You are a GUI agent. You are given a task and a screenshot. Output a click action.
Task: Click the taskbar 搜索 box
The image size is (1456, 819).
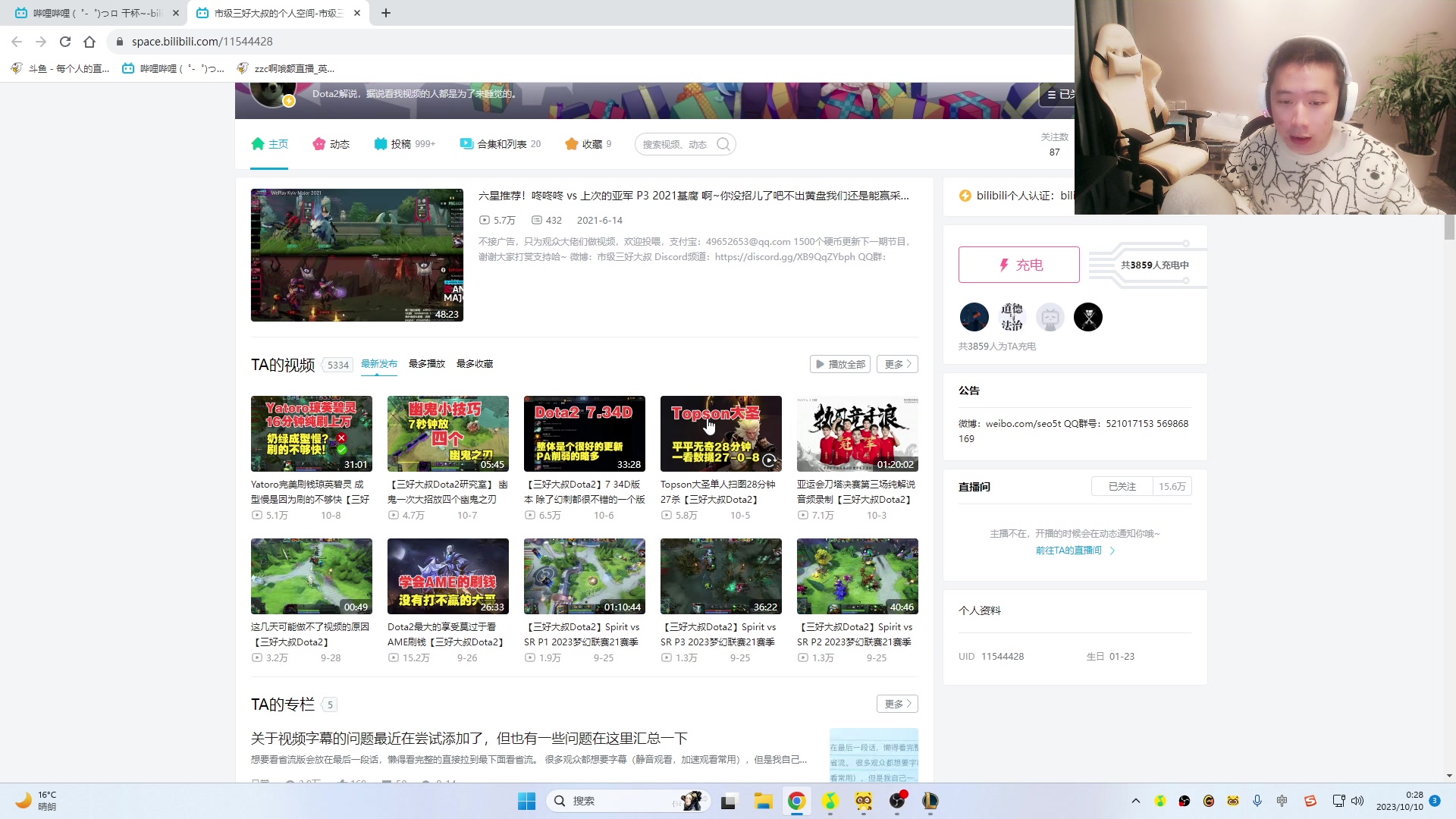pyautogui.click(x=628, y=801)
